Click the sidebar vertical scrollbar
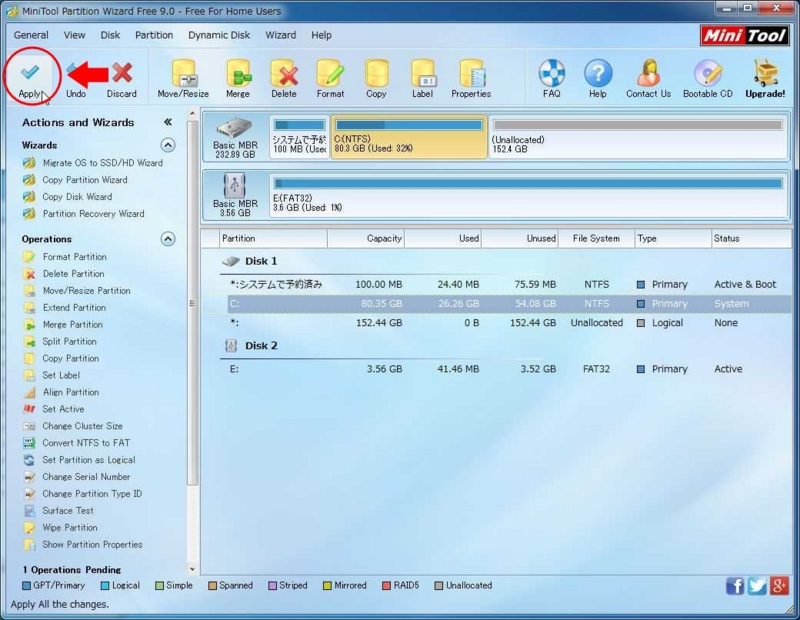Viewport: 800px width, 620px height. tap(192, 303)
